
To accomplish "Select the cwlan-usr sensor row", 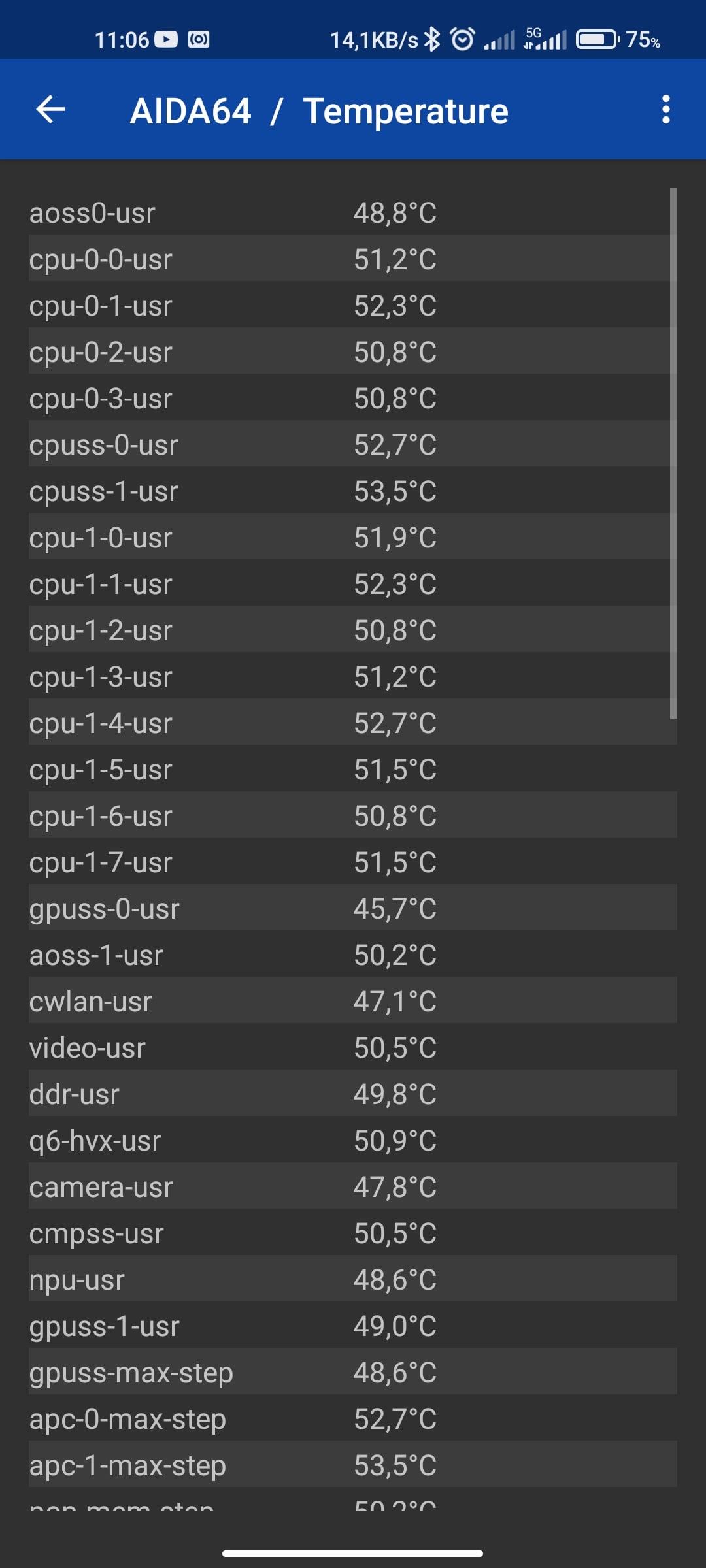I will pos(353,1000).
